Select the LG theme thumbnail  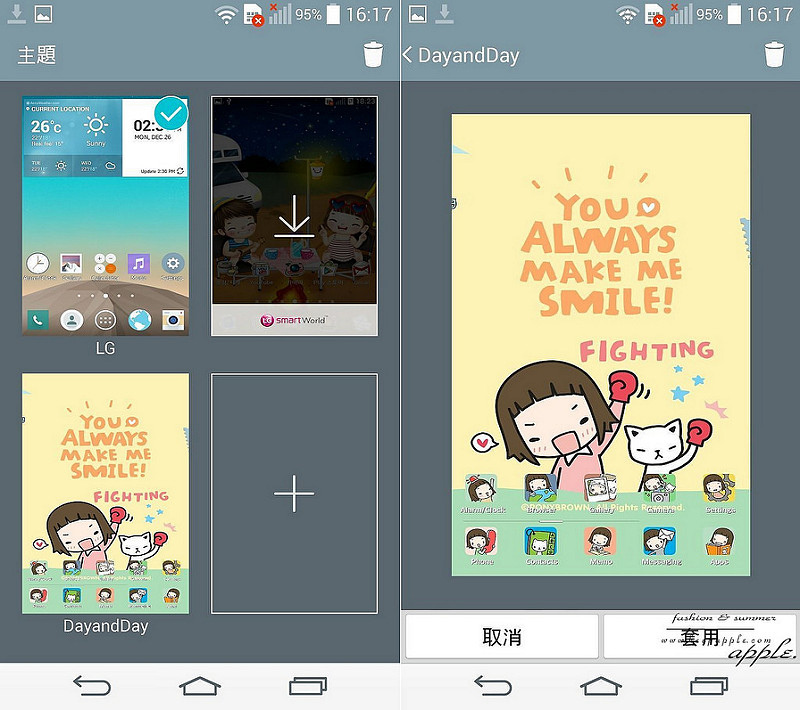point(106,216)
